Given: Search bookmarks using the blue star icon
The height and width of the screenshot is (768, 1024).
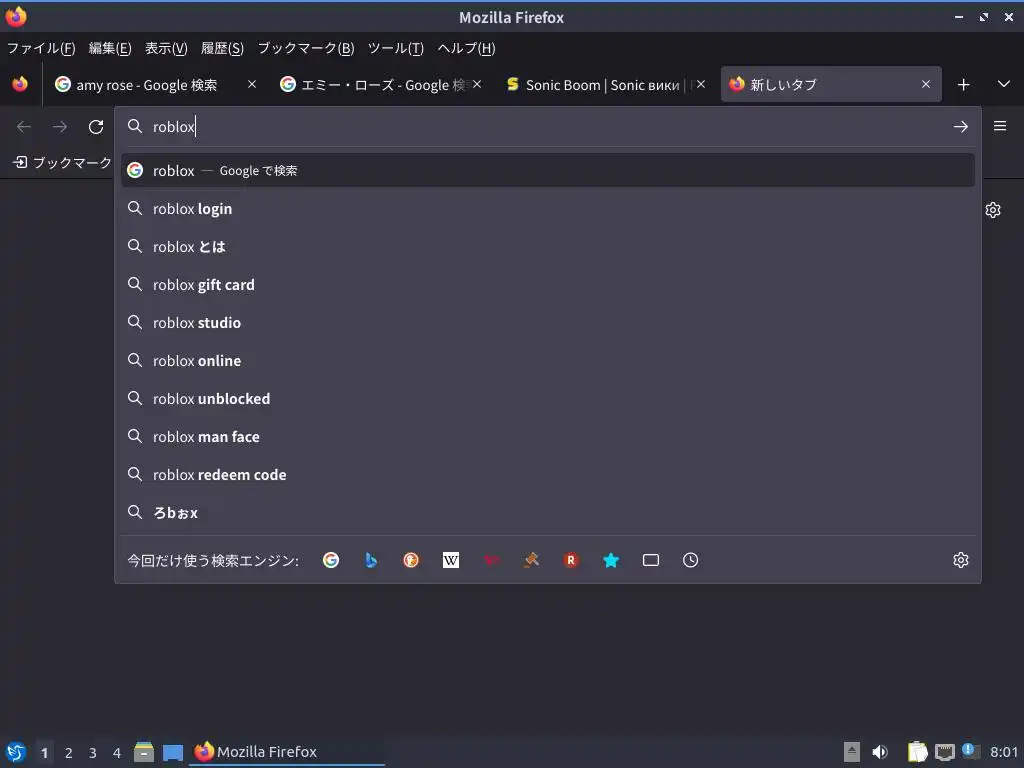Looking at the screenshot, I should 611,560.
